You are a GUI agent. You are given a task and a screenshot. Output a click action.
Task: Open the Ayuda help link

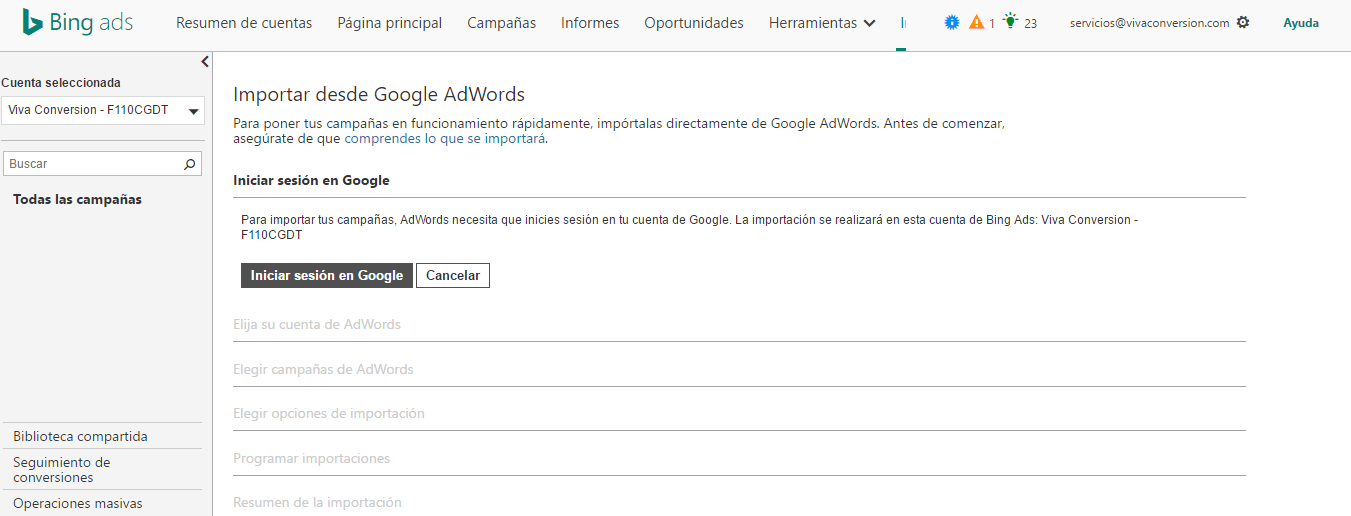(x=1301, y=23)
